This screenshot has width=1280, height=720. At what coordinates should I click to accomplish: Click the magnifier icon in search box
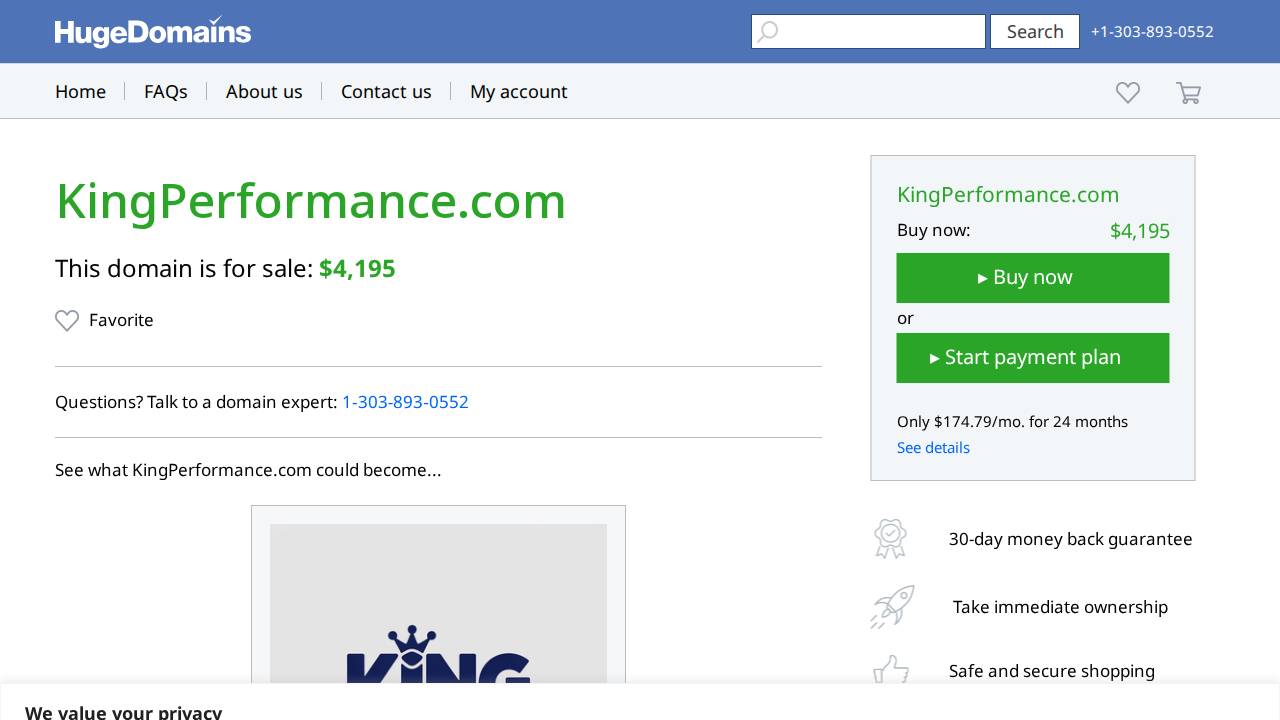768,32
